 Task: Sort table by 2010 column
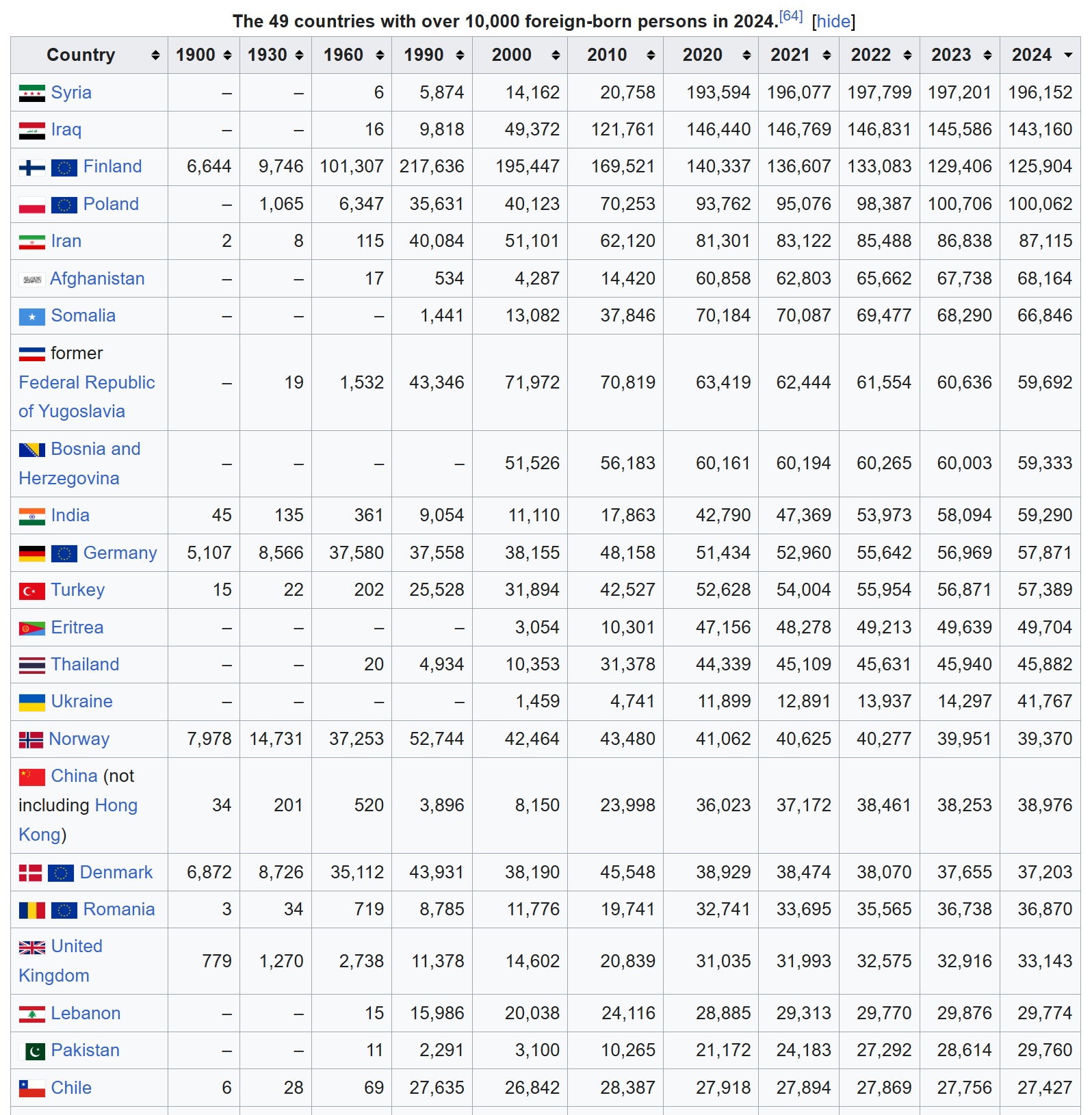(x=615, y=55)
